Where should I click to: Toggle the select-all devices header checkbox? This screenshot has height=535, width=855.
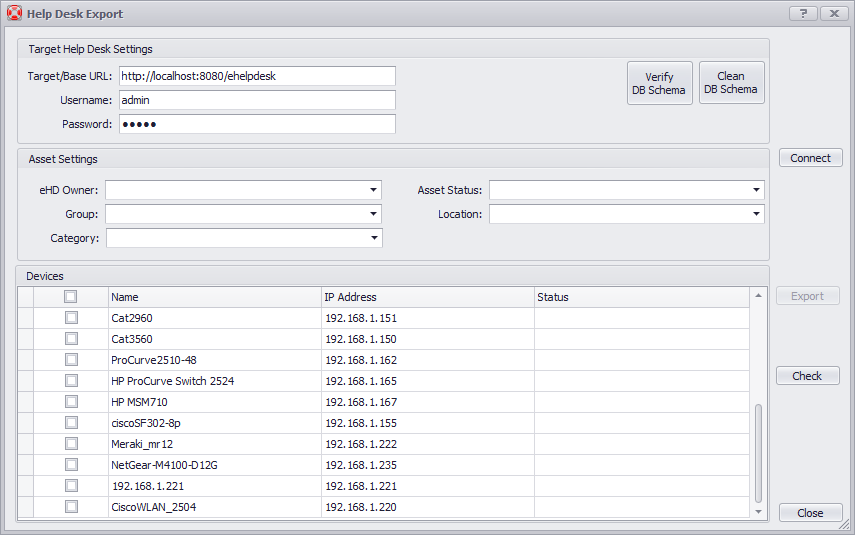point(70,297)
